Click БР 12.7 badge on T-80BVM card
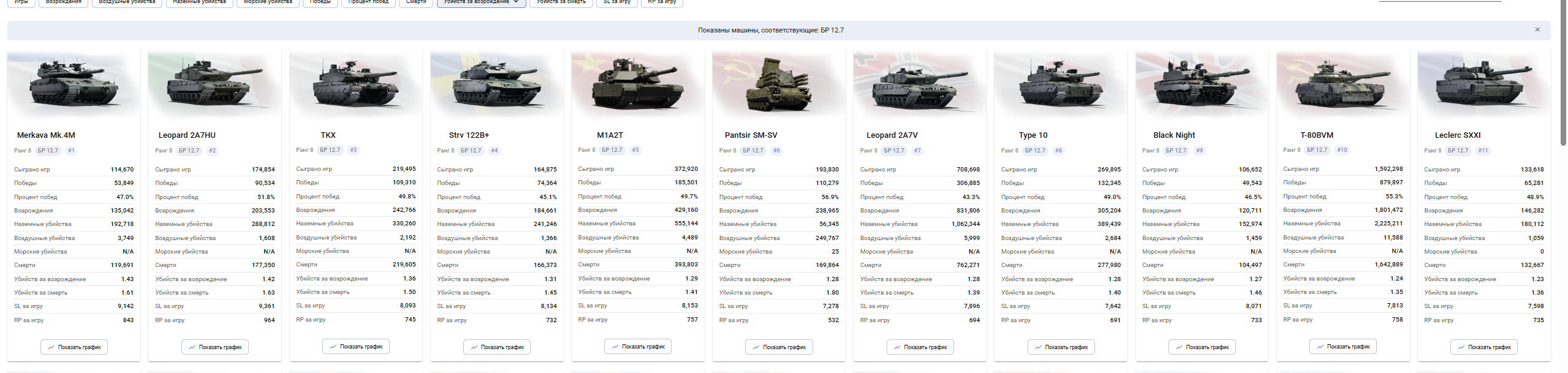 pyautogui.click(x=1317, y=150)
